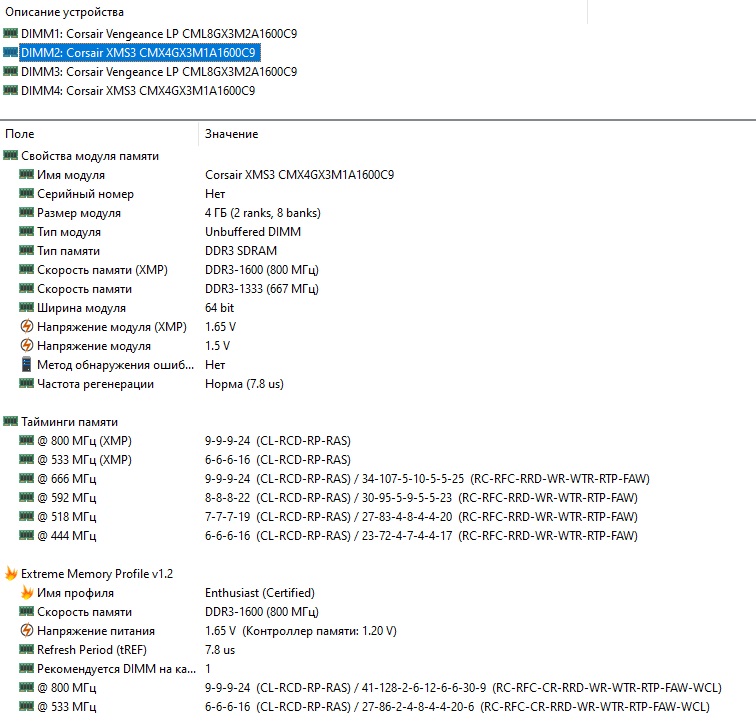Select the 'Напряжение питания' field row
Screen dimensions: 756x723
tap(96, 631)
